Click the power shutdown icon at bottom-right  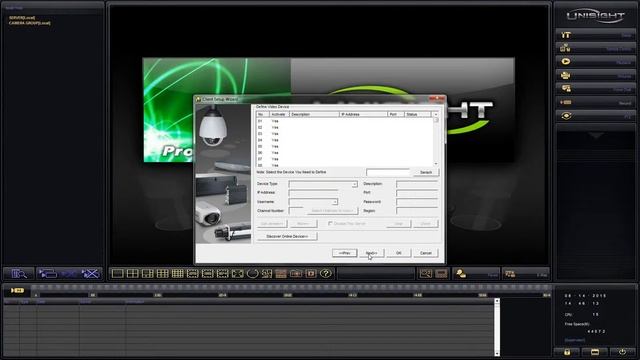click(622, 352)
